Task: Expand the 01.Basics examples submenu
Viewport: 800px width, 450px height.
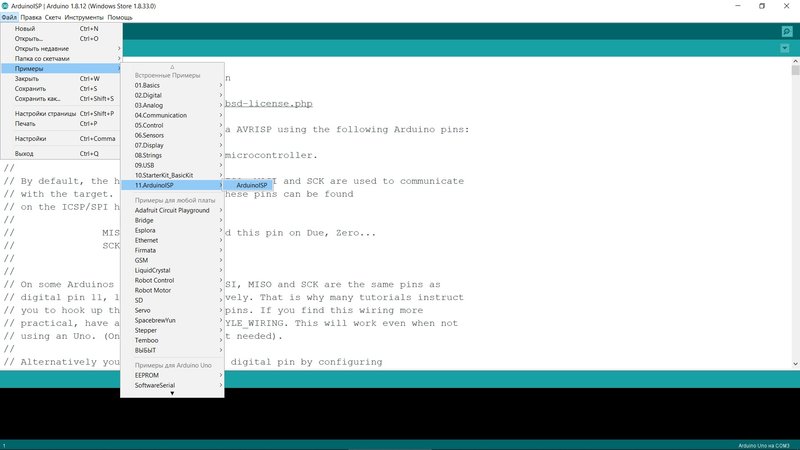Action: pyautogui.click(x=150, y=86)
